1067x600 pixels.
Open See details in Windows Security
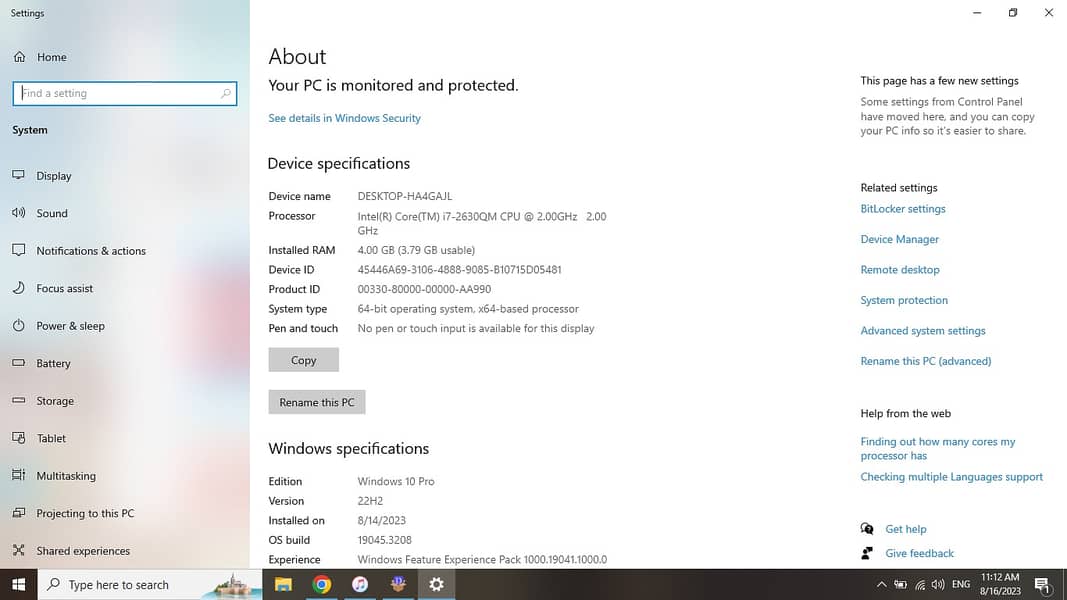[x=344, y=118]
